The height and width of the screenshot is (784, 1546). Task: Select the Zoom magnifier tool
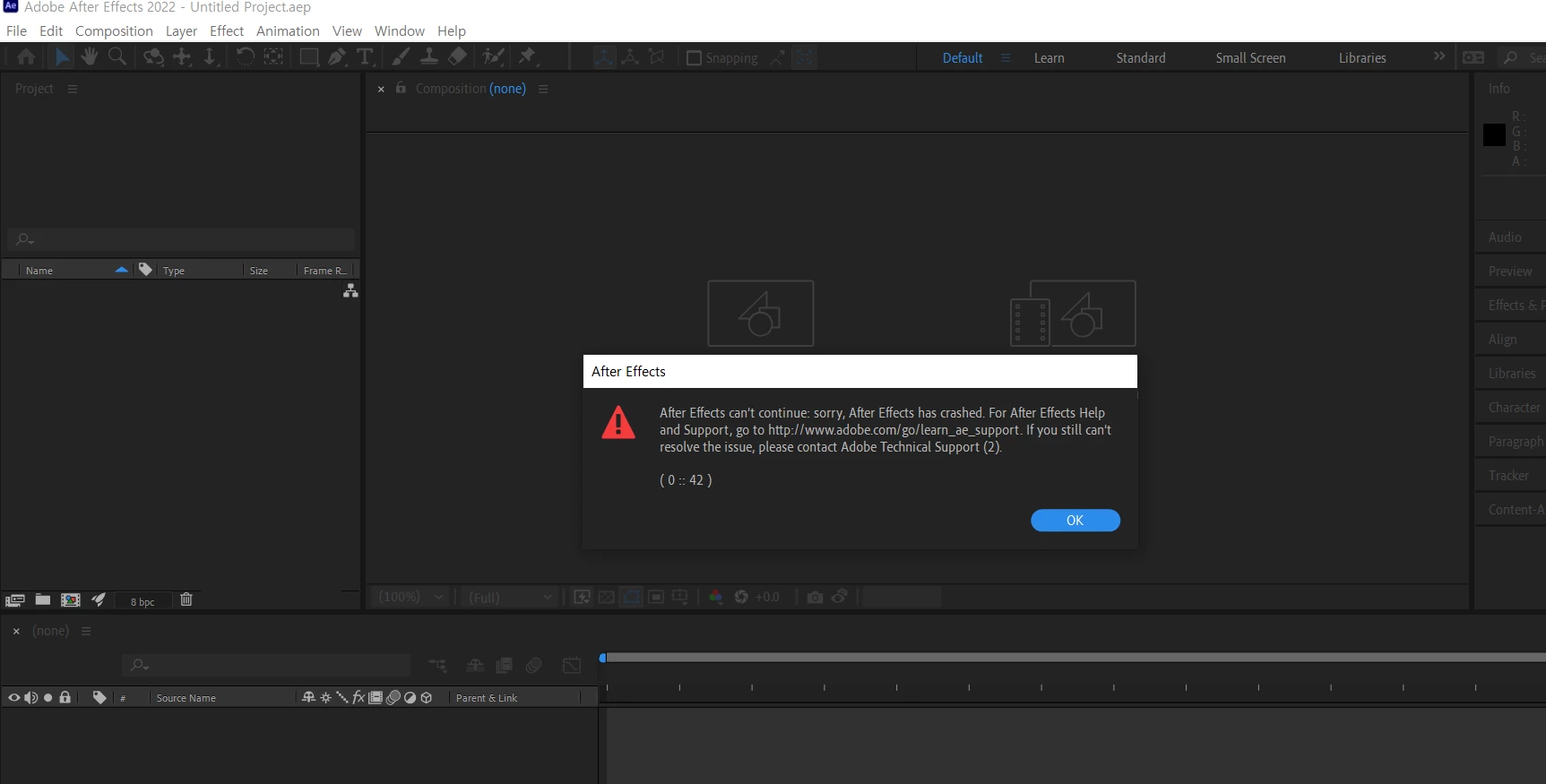117,57
